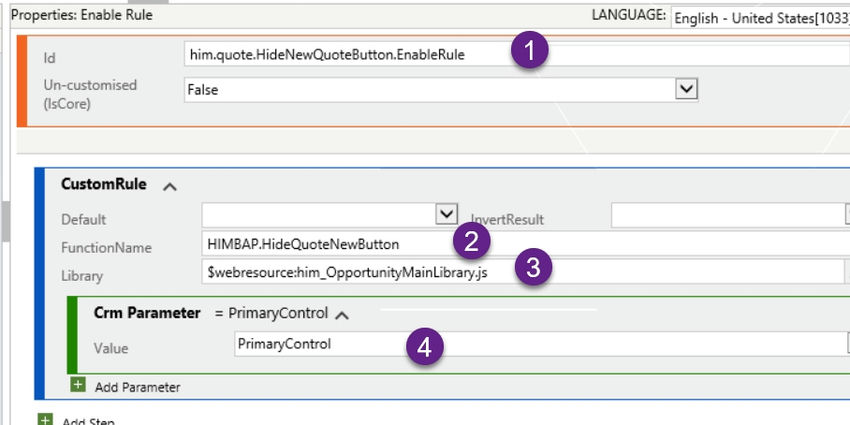850x425 pixels.
Task: Click the purple badge numbered 3
Action: pyautogui.click(x=533, y=268)
